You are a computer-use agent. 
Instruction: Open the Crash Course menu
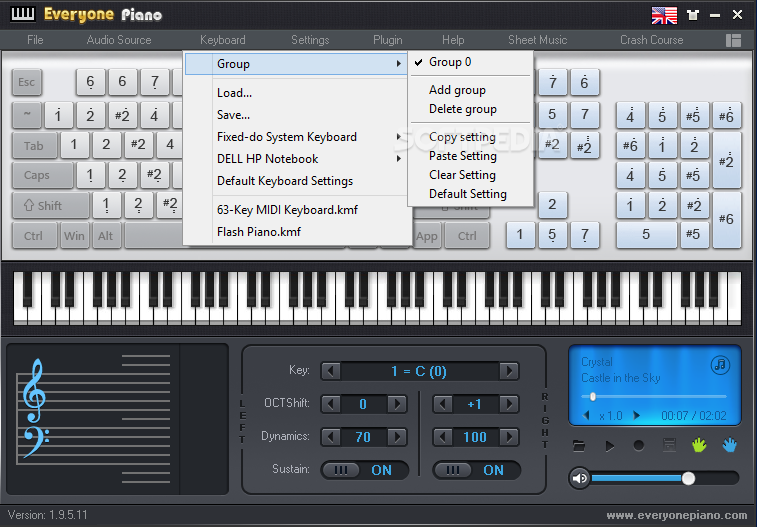point(651,40)
